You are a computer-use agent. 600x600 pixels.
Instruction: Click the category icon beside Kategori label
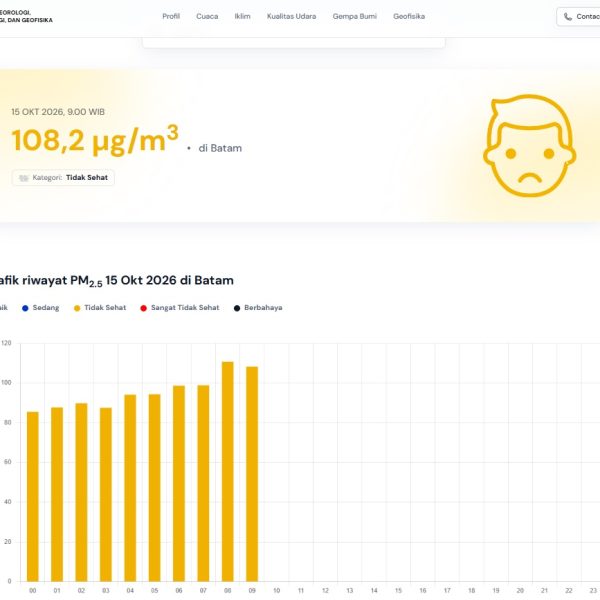pyautogui.click(x=24, y=178)
